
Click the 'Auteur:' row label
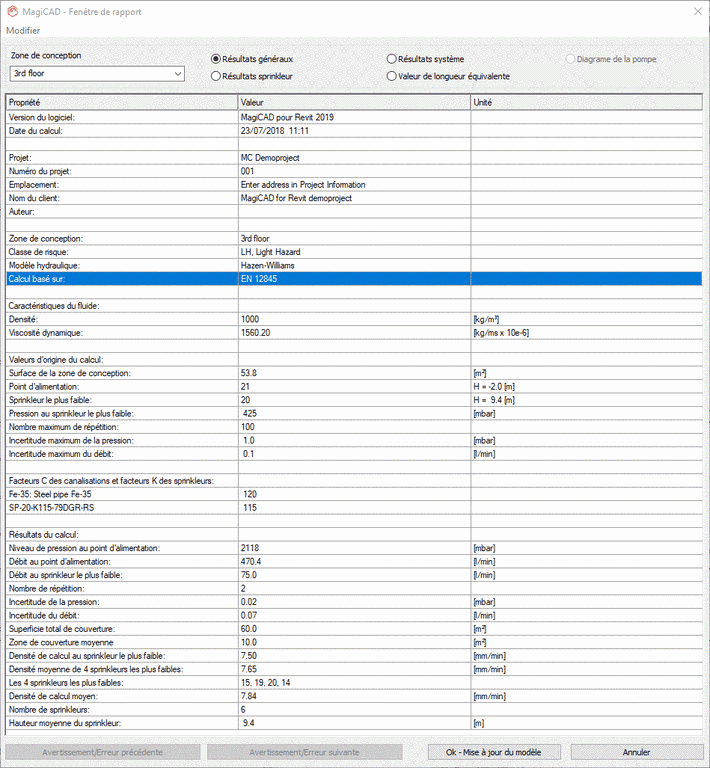pyautogui.click(x=22, y=212)
